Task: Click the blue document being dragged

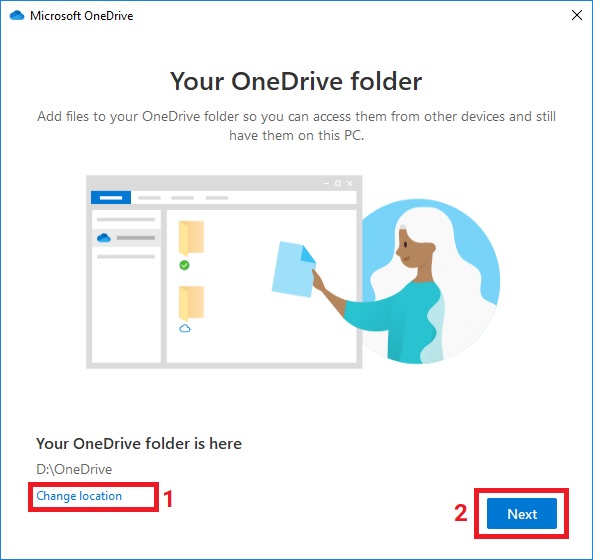Action: 294,270
